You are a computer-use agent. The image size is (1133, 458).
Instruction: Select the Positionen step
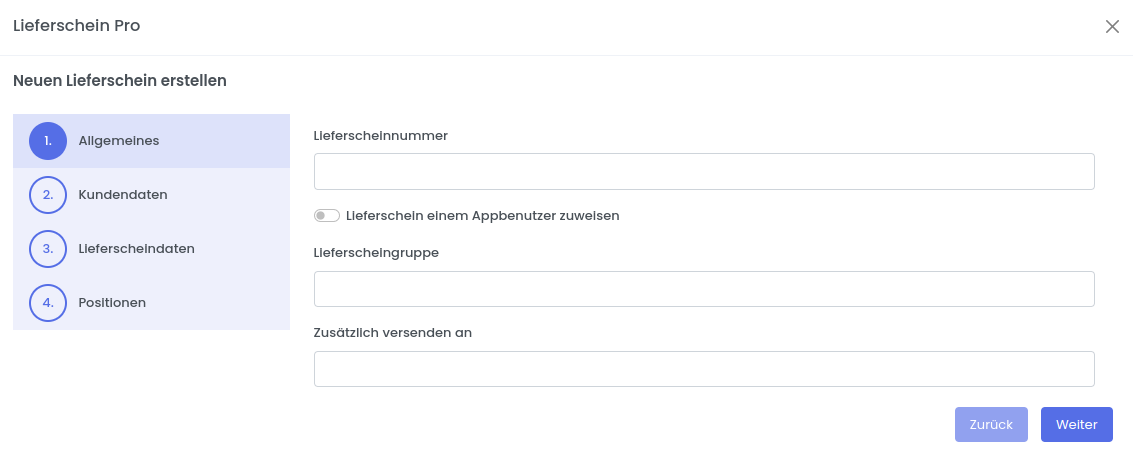click(x=112, y=303)
